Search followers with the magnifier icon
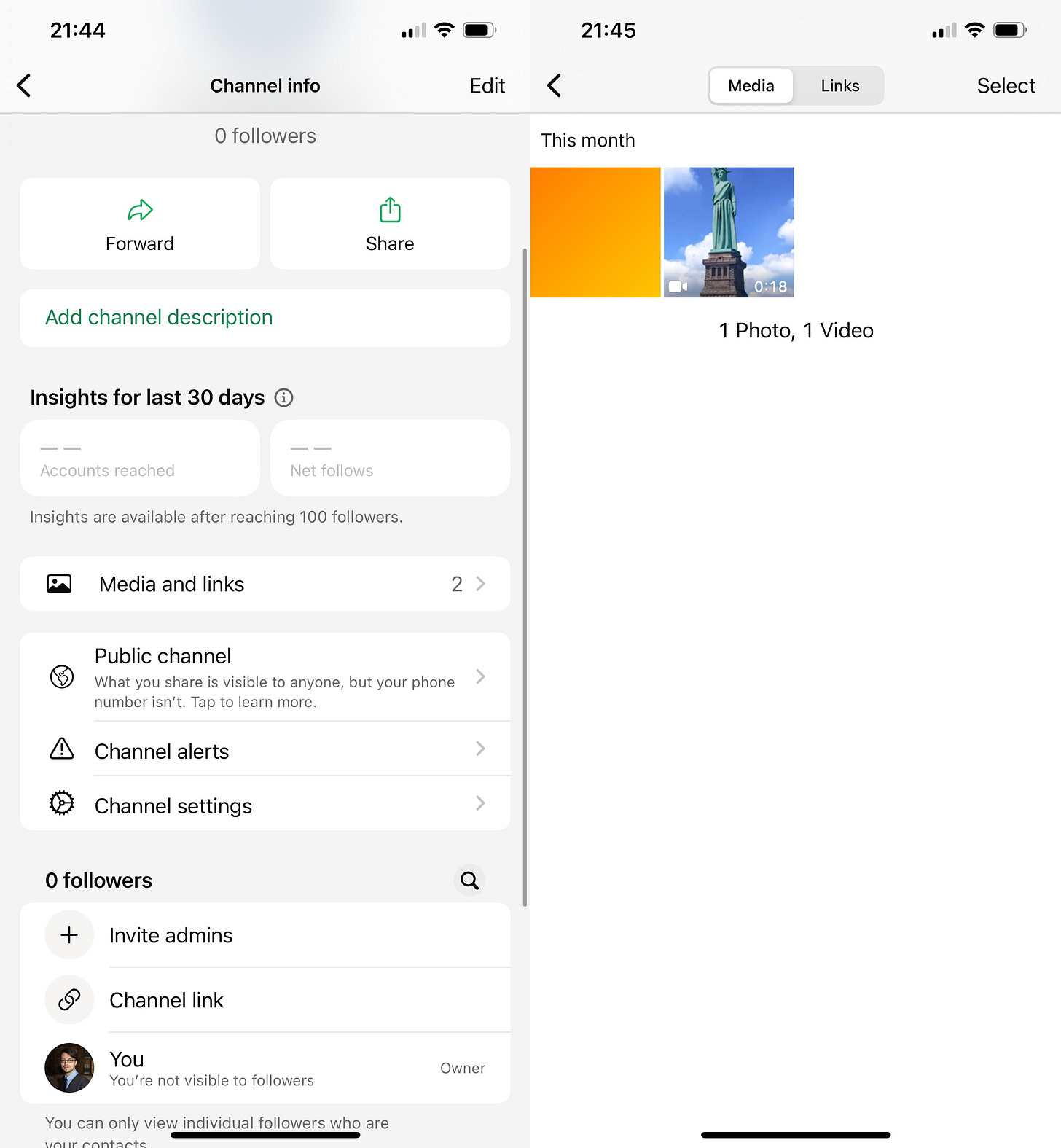The image size is (1061, 1148). [x=470, y=880]
